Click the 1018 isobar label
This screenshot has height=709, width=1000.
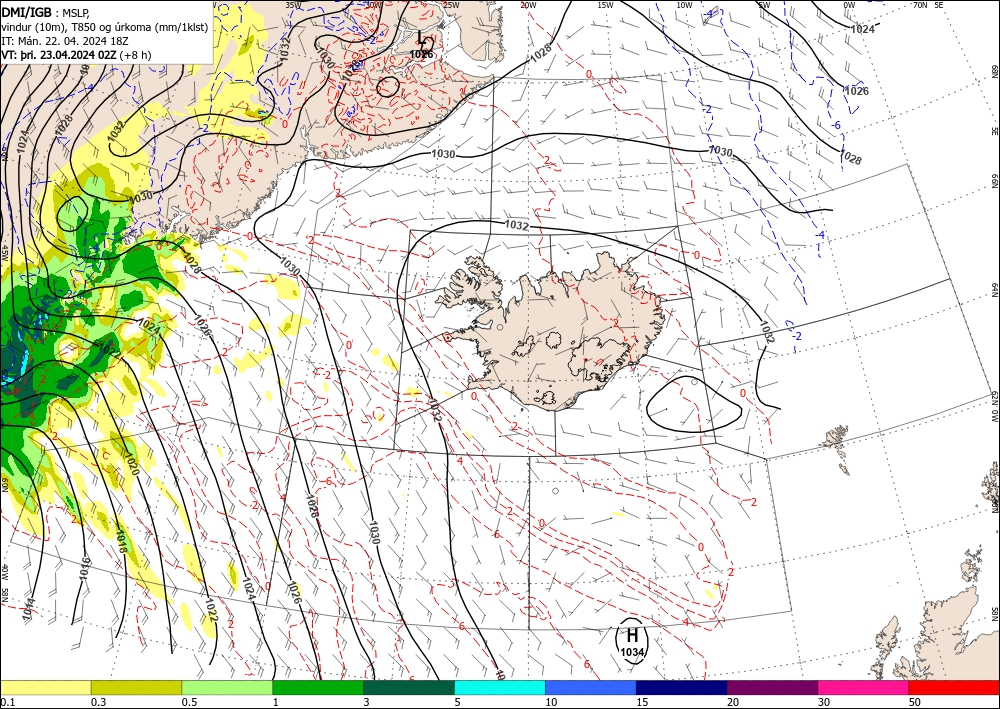click(x=121, y=541)
